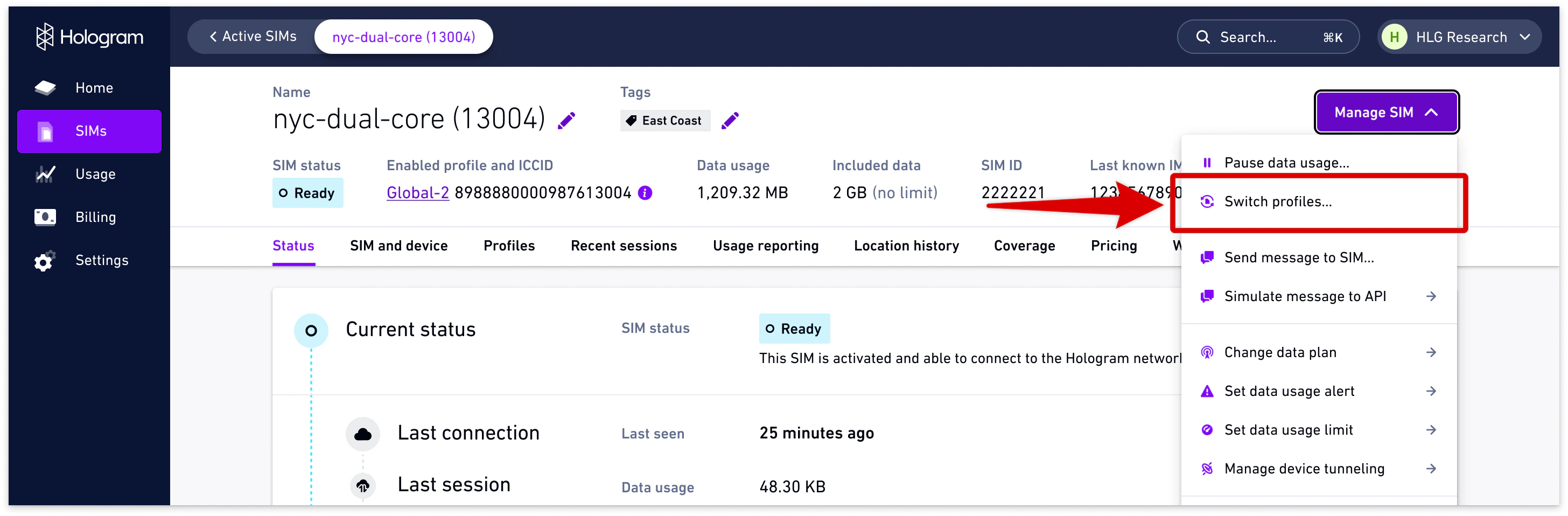Click the SIM name heading nyc-dual-core (13004)
The width and height of the screenshot is (1568, 516).
click(x=409, y=119)
